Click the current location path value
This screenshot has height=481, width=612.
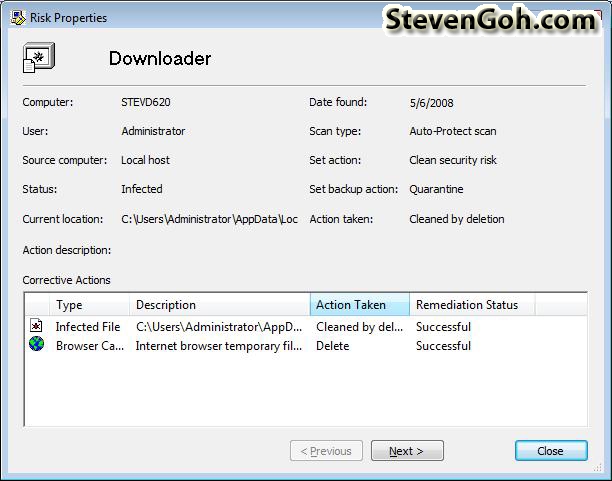pyautogui.click(x=209, y=219)
